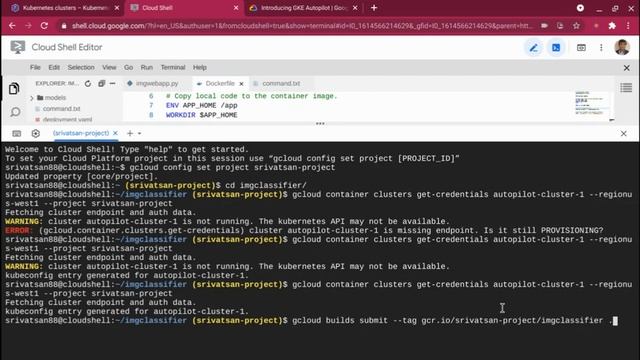Screen dimensions: 640x360
Task: Switch to Dockerfile editor tab
Action: 220,83
